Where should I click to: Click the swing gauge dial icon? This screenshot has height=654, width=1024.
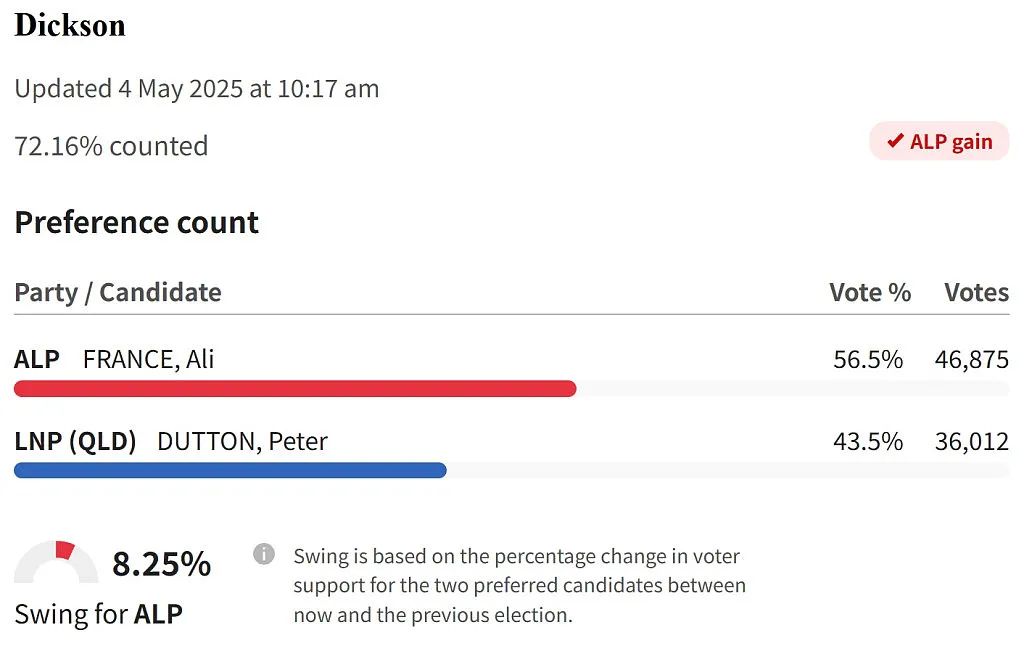pyautogui.click(x=56, y=562)
